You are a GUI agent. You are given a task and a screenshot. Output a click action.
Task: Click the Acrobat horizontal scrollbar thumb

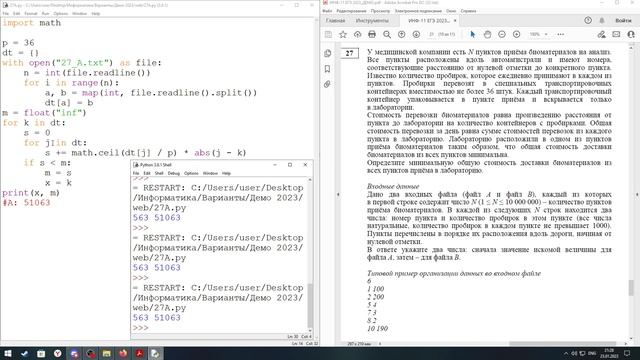pos(562,344)
